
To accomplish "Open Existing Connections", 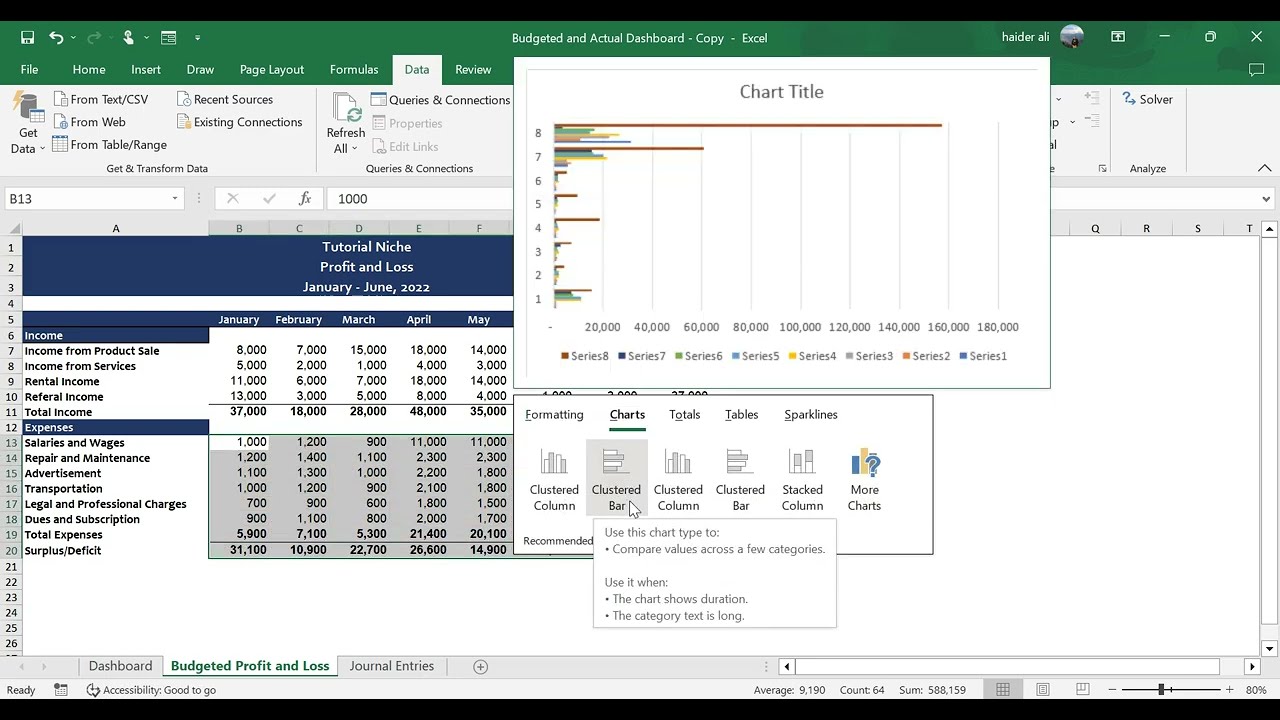I will [239, 122].
